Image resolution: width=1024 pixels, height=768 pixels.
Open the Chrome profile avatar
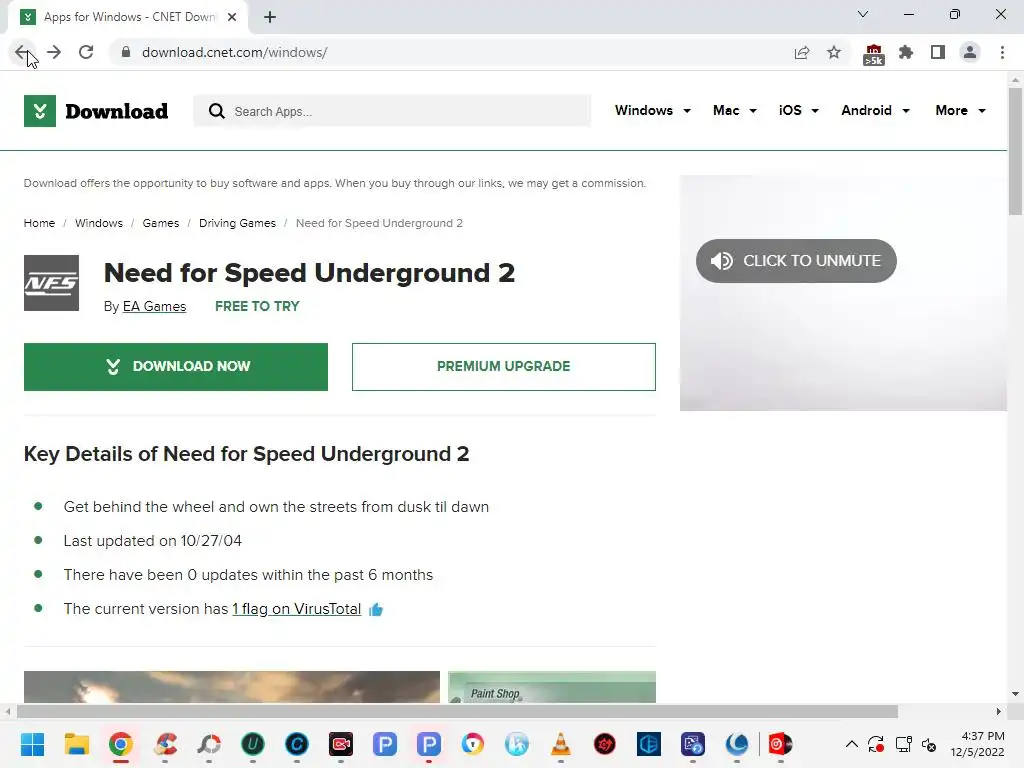pos(970,52)
